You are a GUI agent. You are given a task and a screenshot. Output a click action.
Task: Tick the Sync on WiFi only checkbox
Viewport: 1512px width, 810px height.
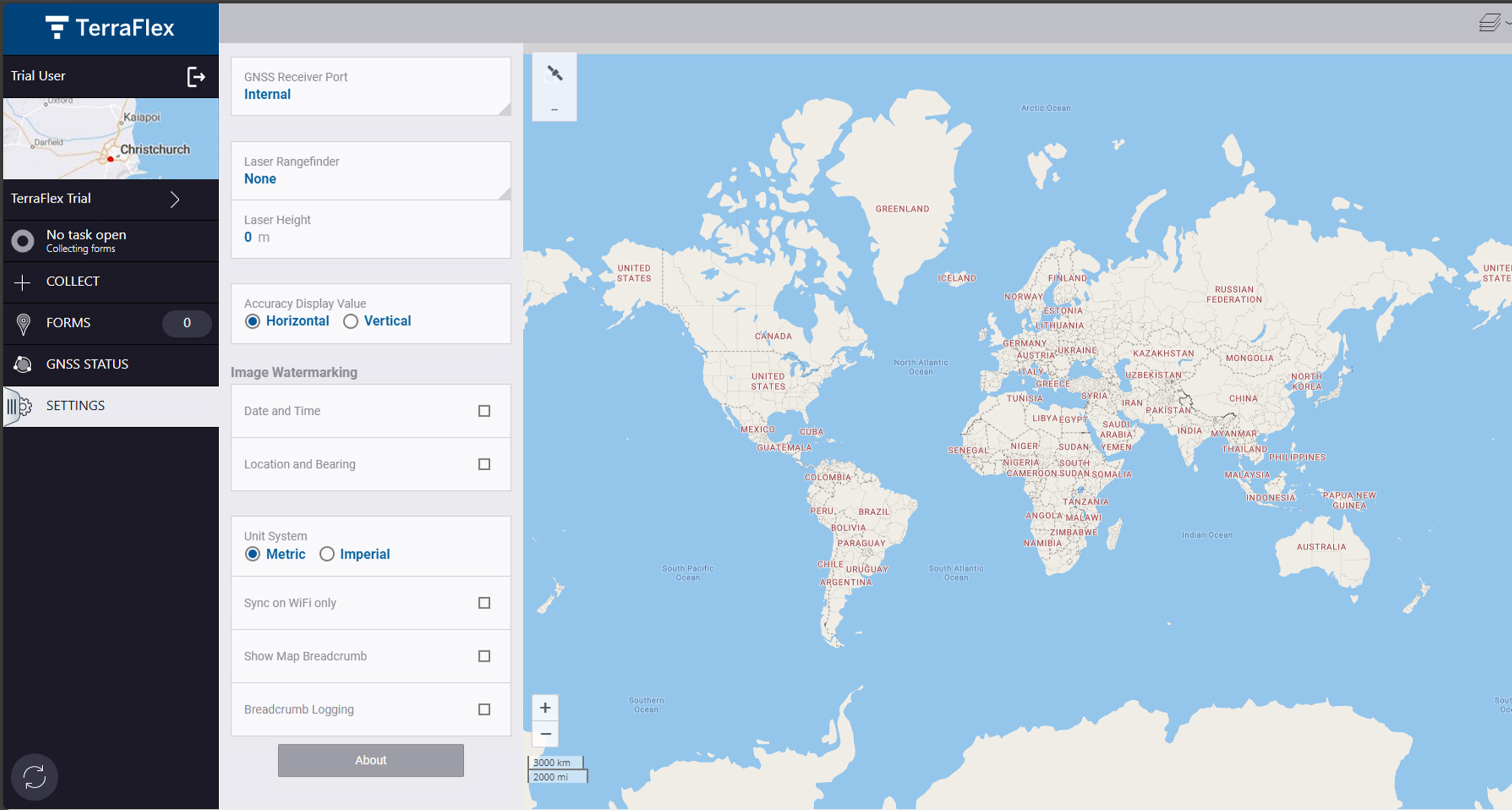(x=484, y=603)
